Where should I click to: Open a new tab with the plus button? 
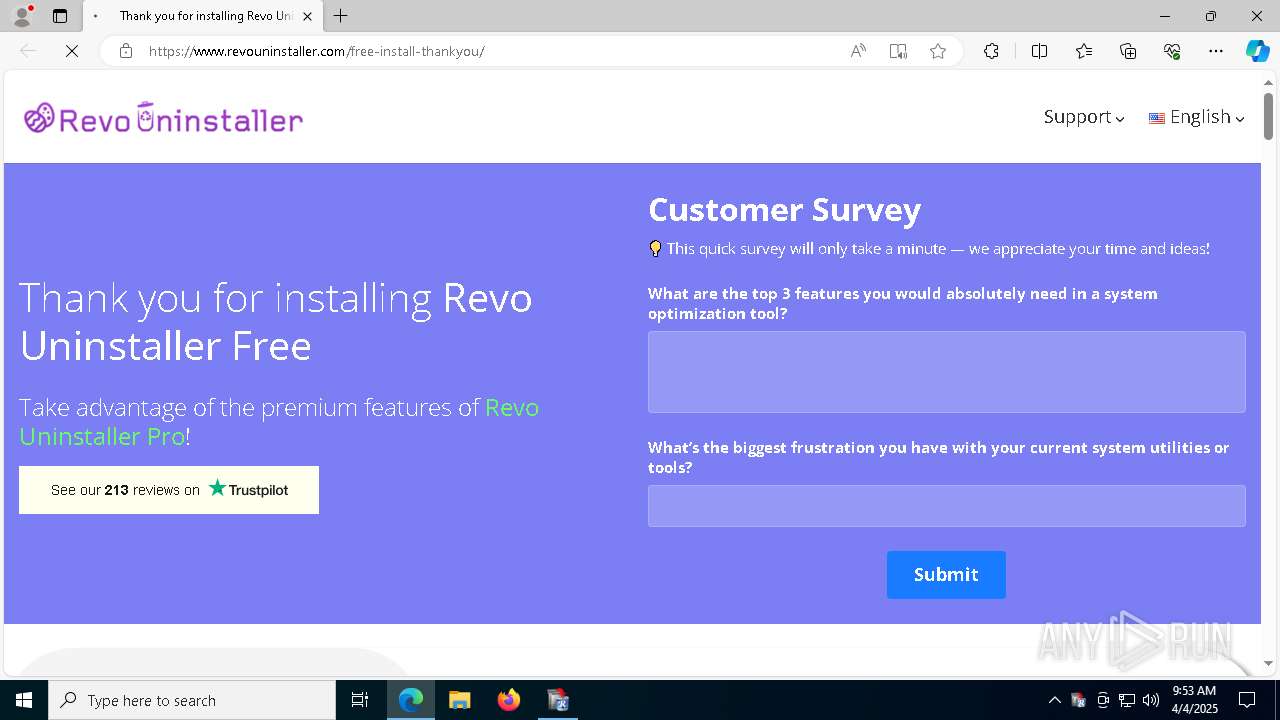[x=341, y=16]
